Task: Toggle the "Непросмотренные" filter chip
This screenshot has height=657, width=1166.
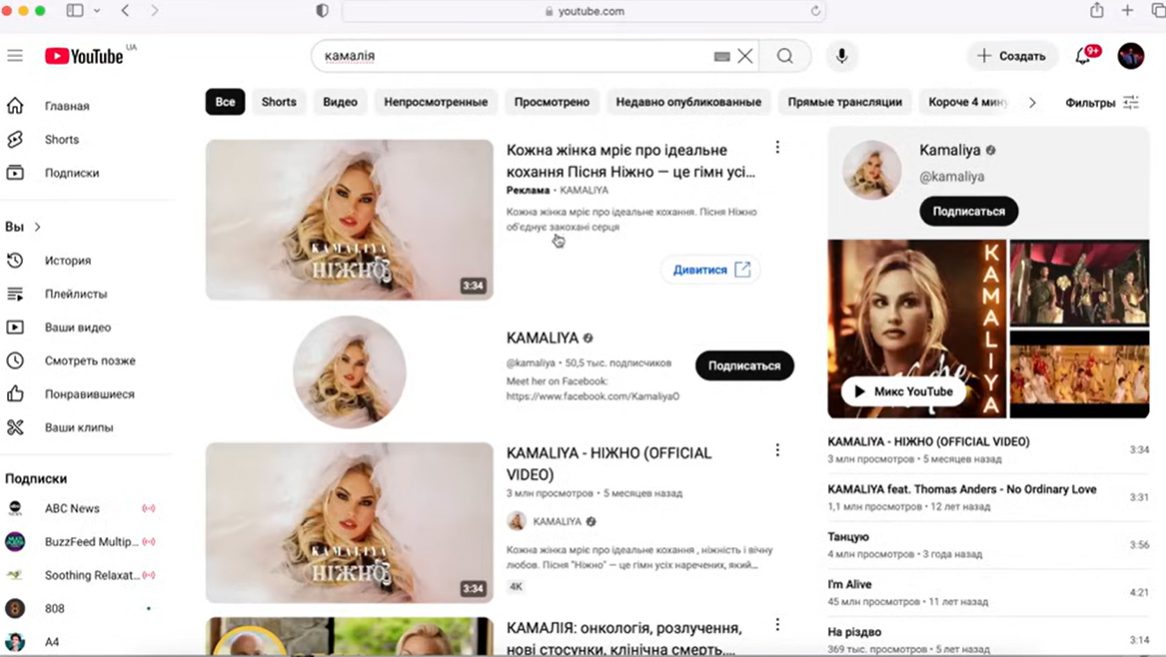Action: [436, 102]
